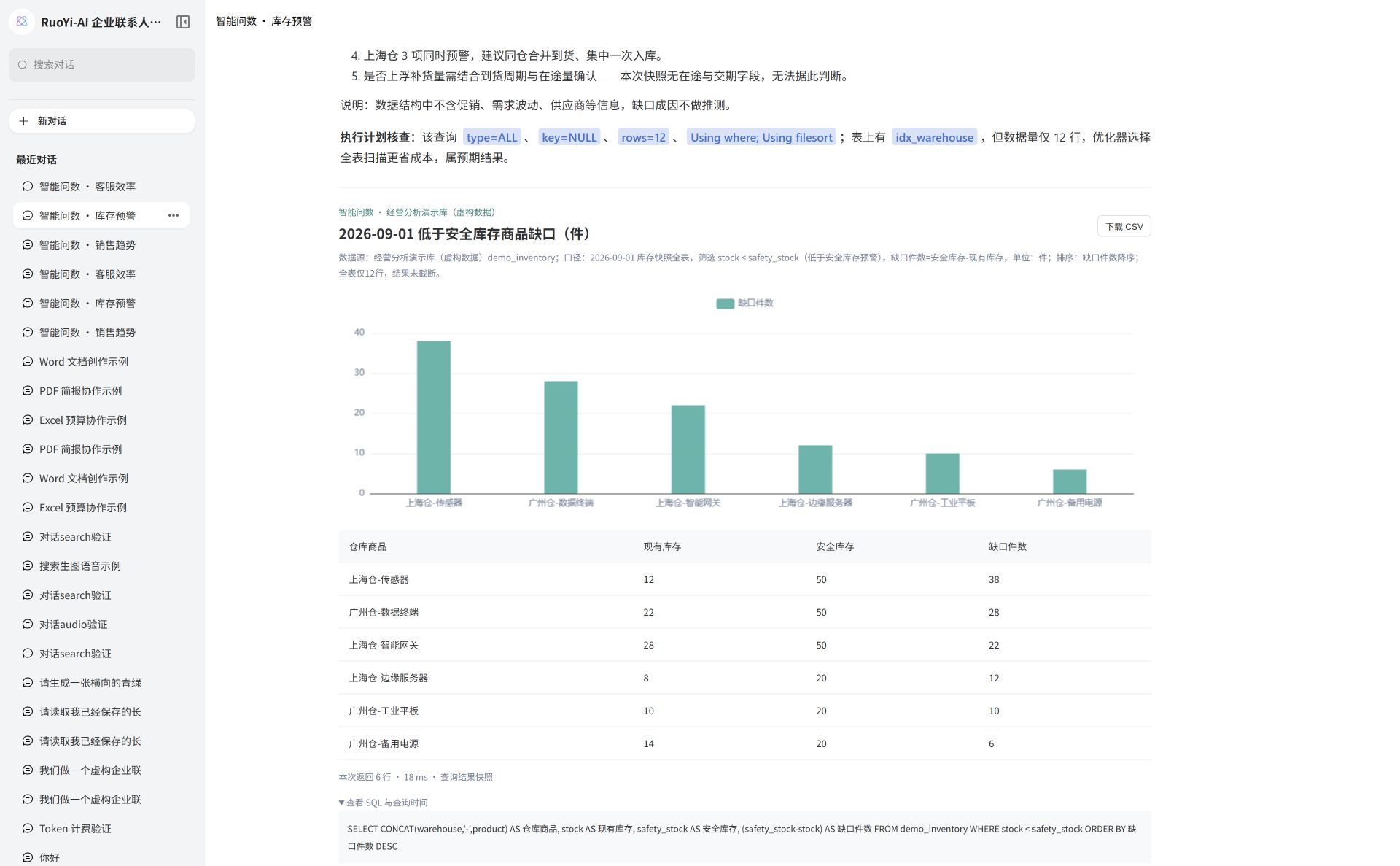Open the first PDF 简报协作示例 chat

click(x=101, y=390)
